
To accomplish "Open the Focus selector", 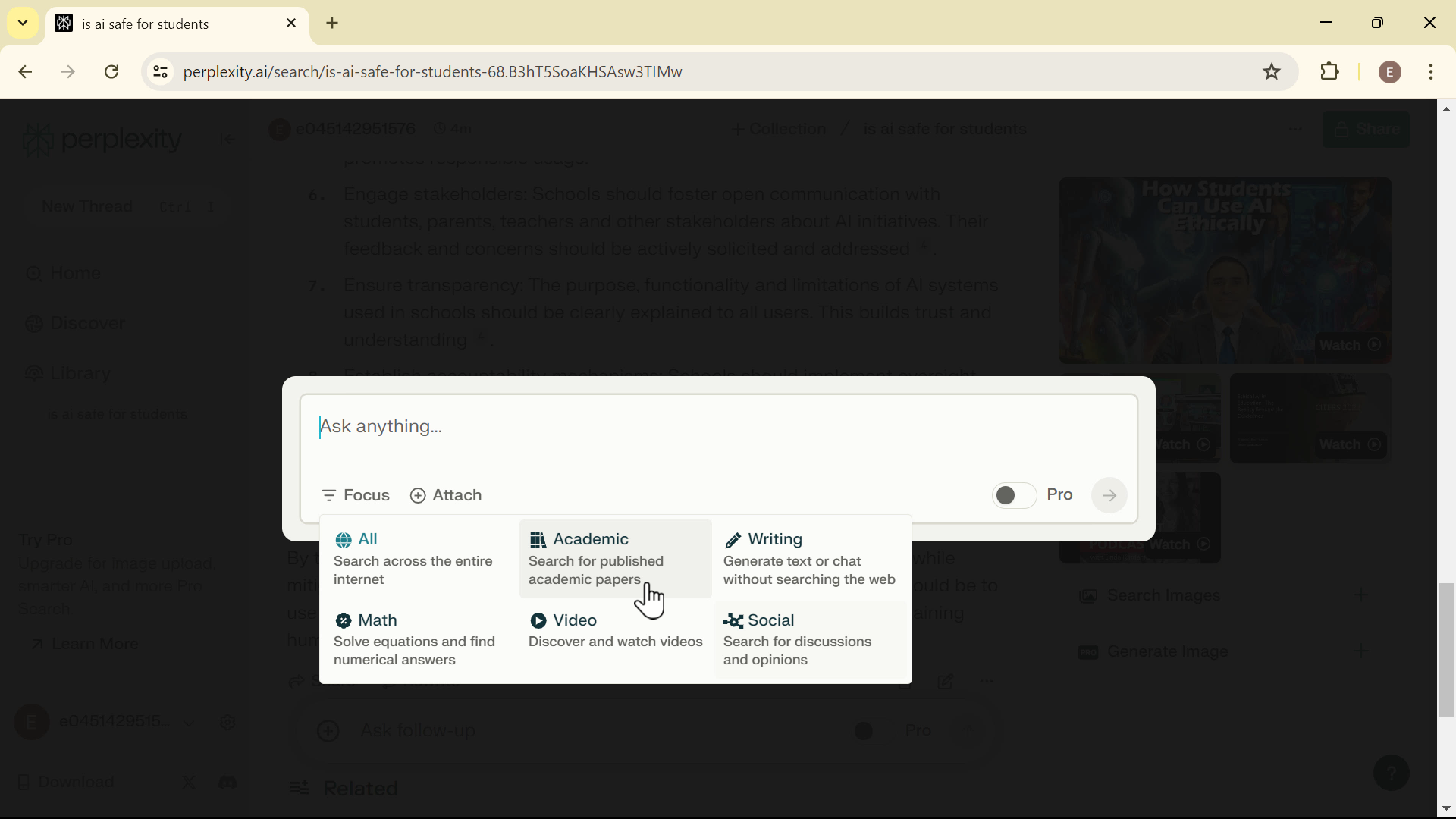I will 356,496.
